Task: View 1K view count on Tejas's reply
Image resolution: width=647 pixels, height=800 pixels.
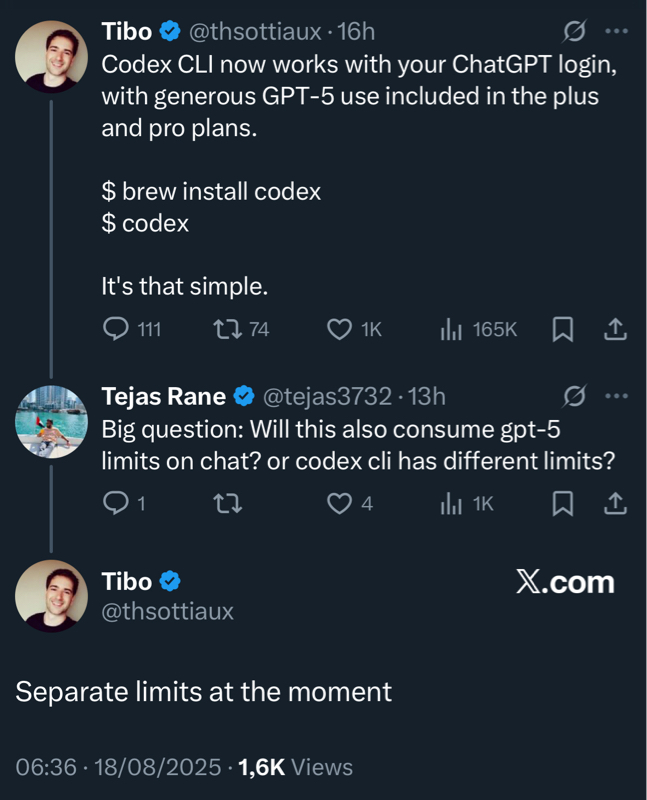Action: (450, 503)
